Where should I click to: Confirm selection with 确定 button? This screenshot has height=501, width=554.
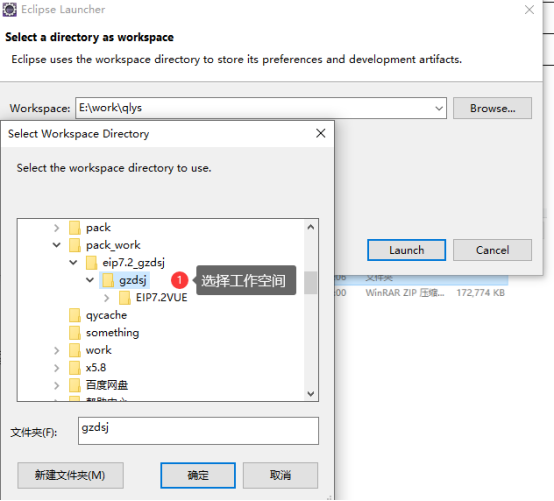pos(198,475)
